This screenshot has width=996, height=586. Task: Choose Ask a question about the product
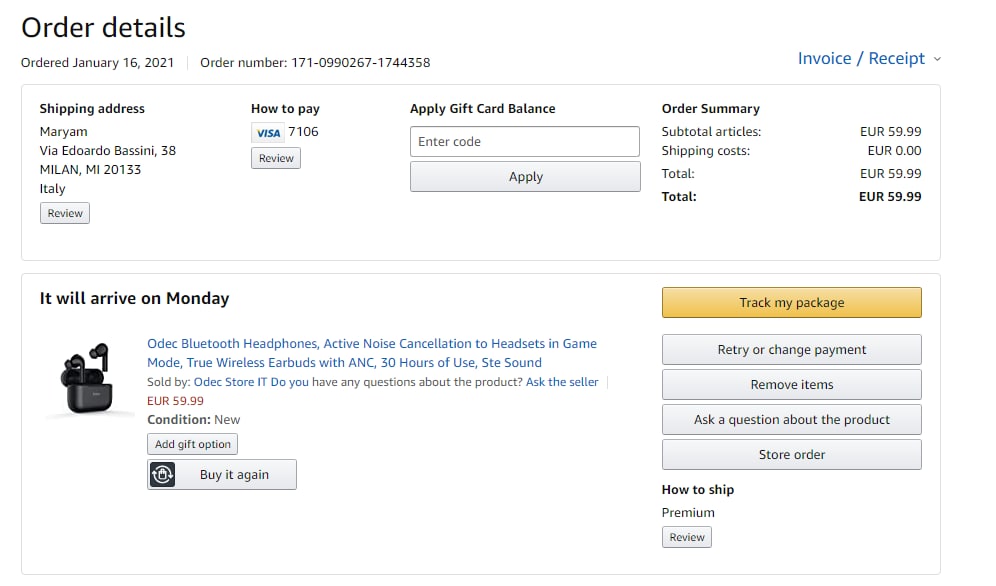point(791,420)
